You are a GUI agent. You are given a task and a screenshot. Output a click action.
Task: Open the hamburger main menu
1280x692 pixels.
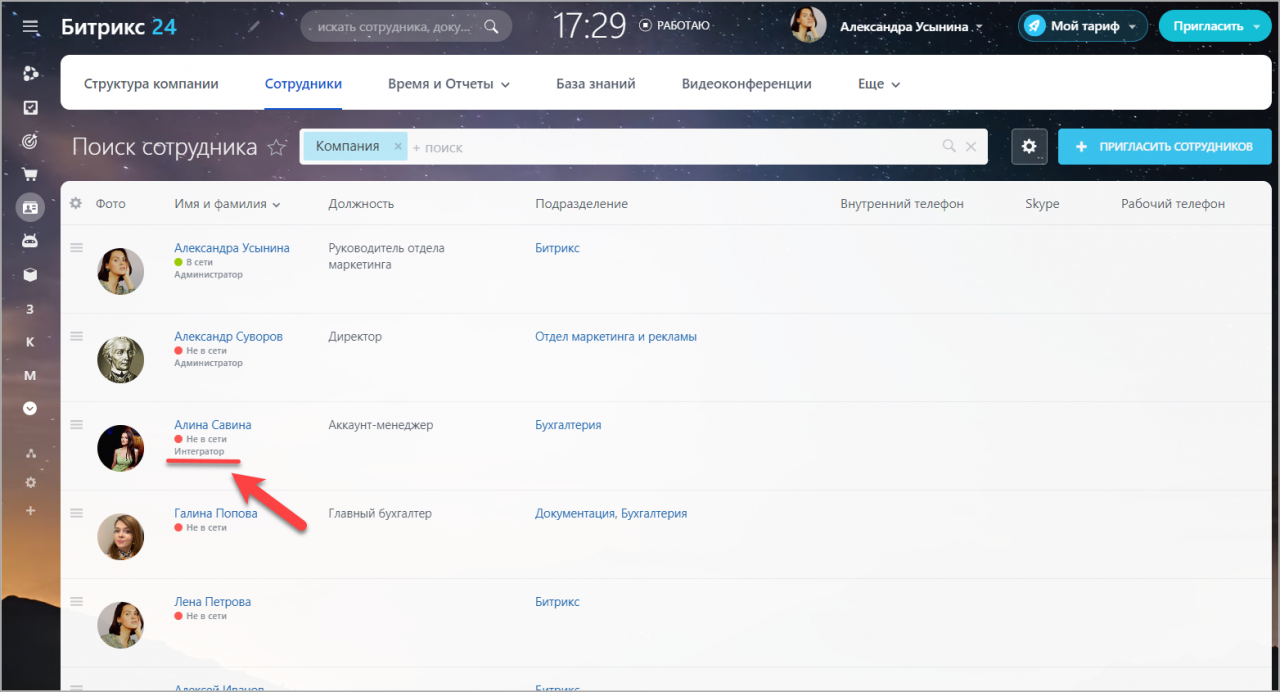30,27
